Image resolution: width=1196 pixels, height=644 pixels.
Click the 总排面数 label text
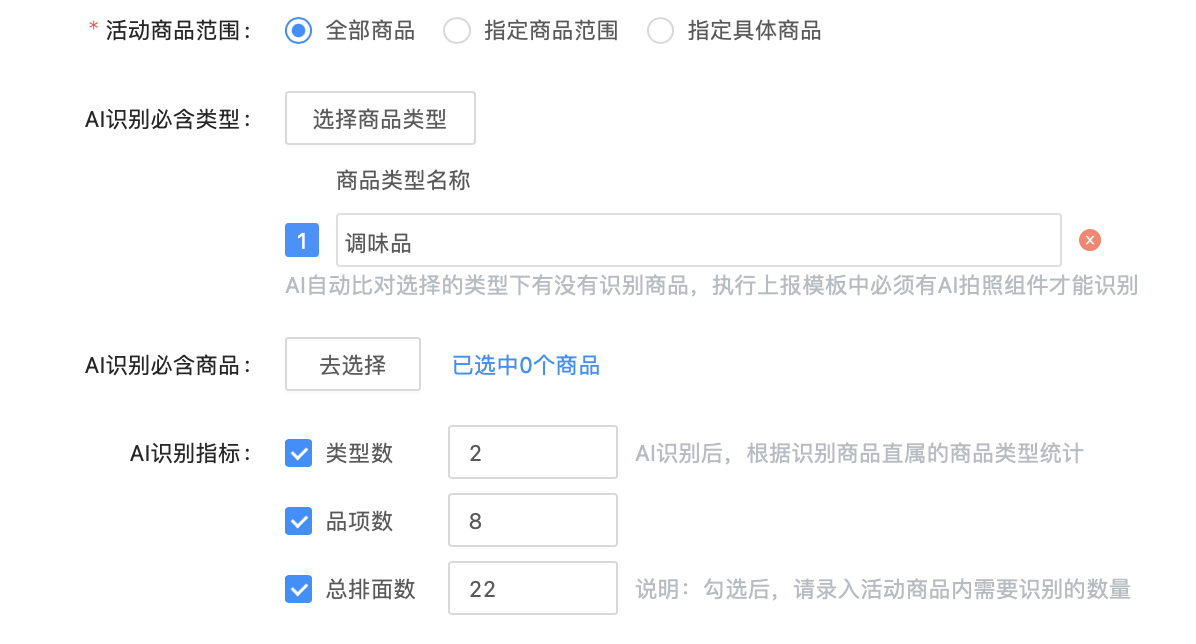pos(371,589)
